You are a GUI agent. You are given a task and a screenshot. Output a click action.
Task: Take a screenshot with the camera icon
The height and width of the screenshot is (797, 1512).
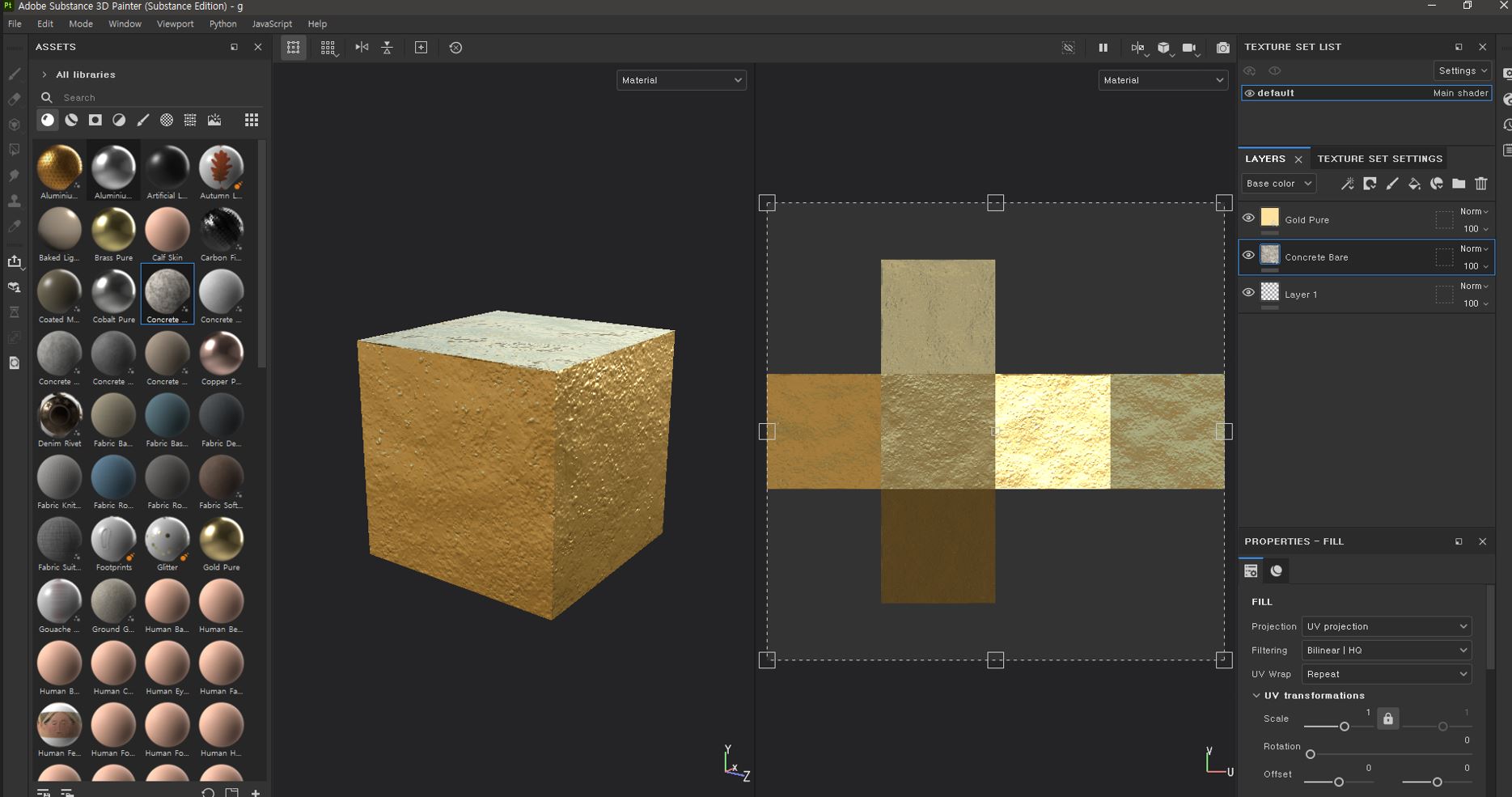(x=1222, y=48)
